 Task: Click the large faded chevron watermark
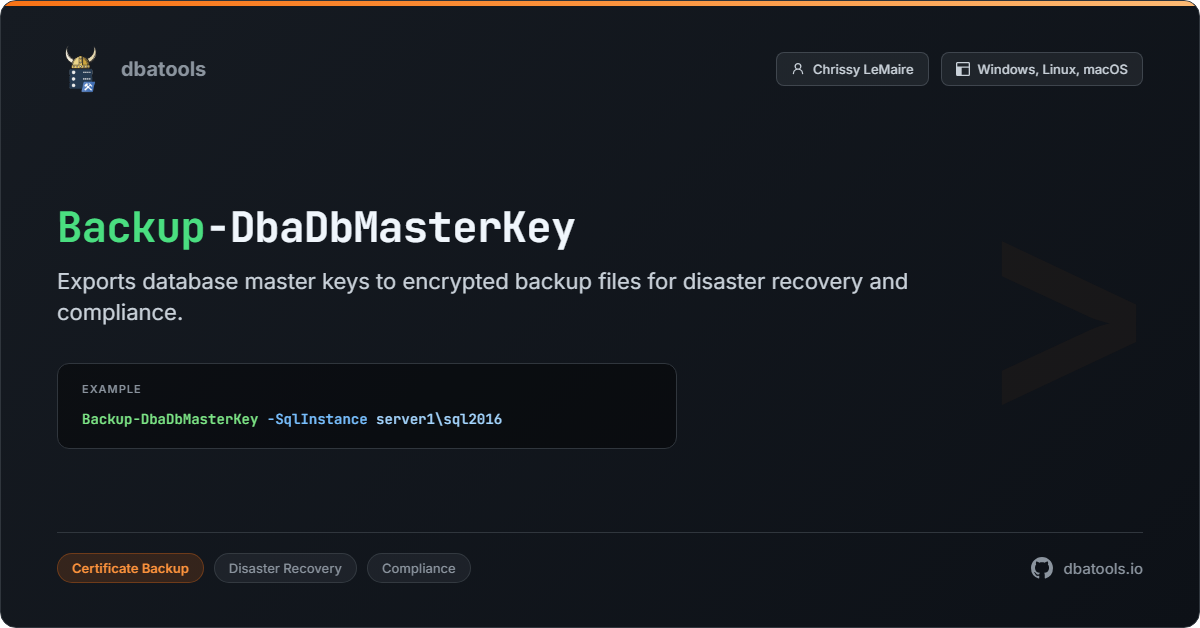[x=1067, y=322]
